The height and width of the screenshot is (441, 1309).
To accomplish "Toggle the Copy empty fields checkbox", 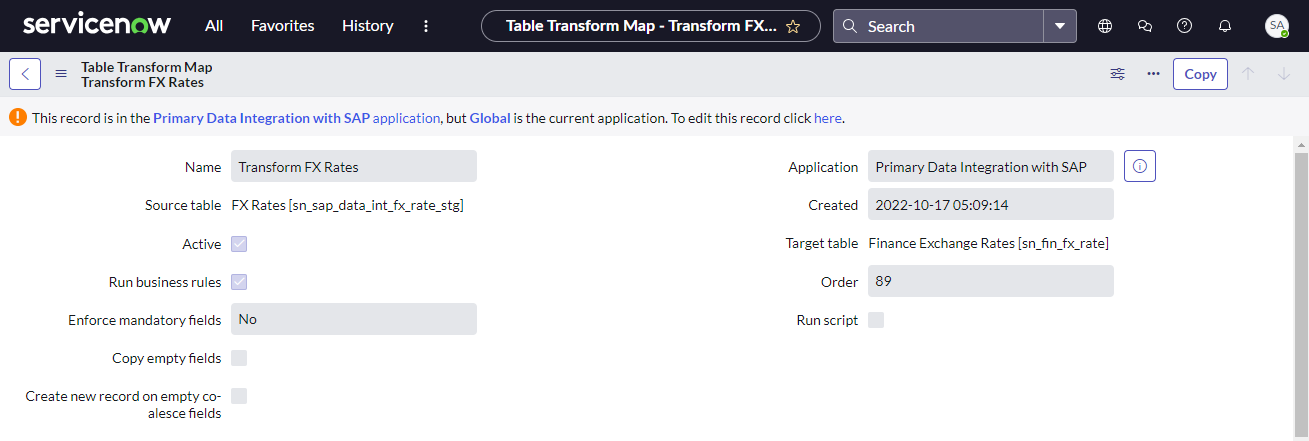I will pos(239,358).
